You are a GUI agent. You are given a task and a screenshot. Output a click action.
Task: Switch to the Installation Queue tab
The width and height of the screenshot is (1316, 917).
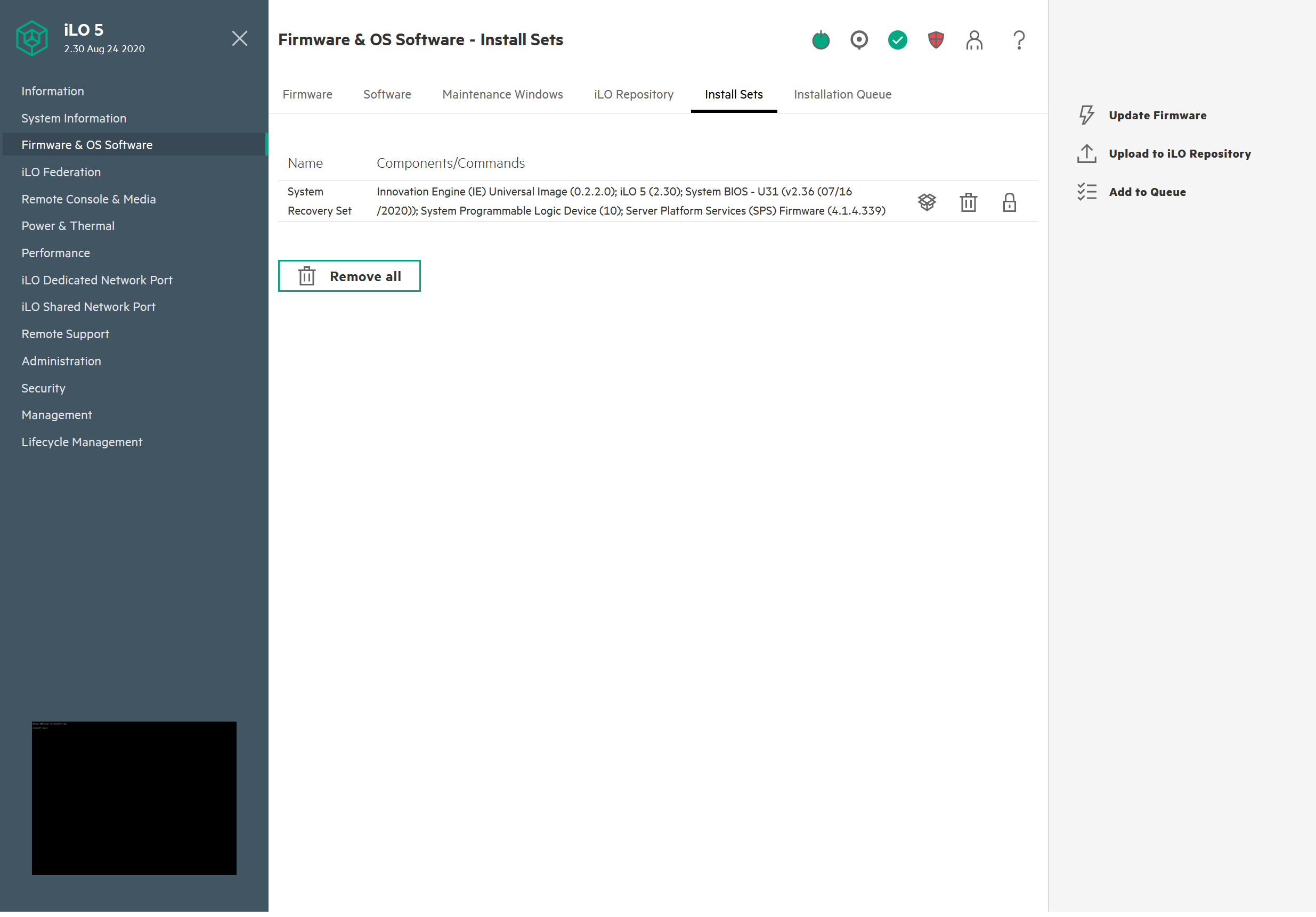(x=842, y=94)
